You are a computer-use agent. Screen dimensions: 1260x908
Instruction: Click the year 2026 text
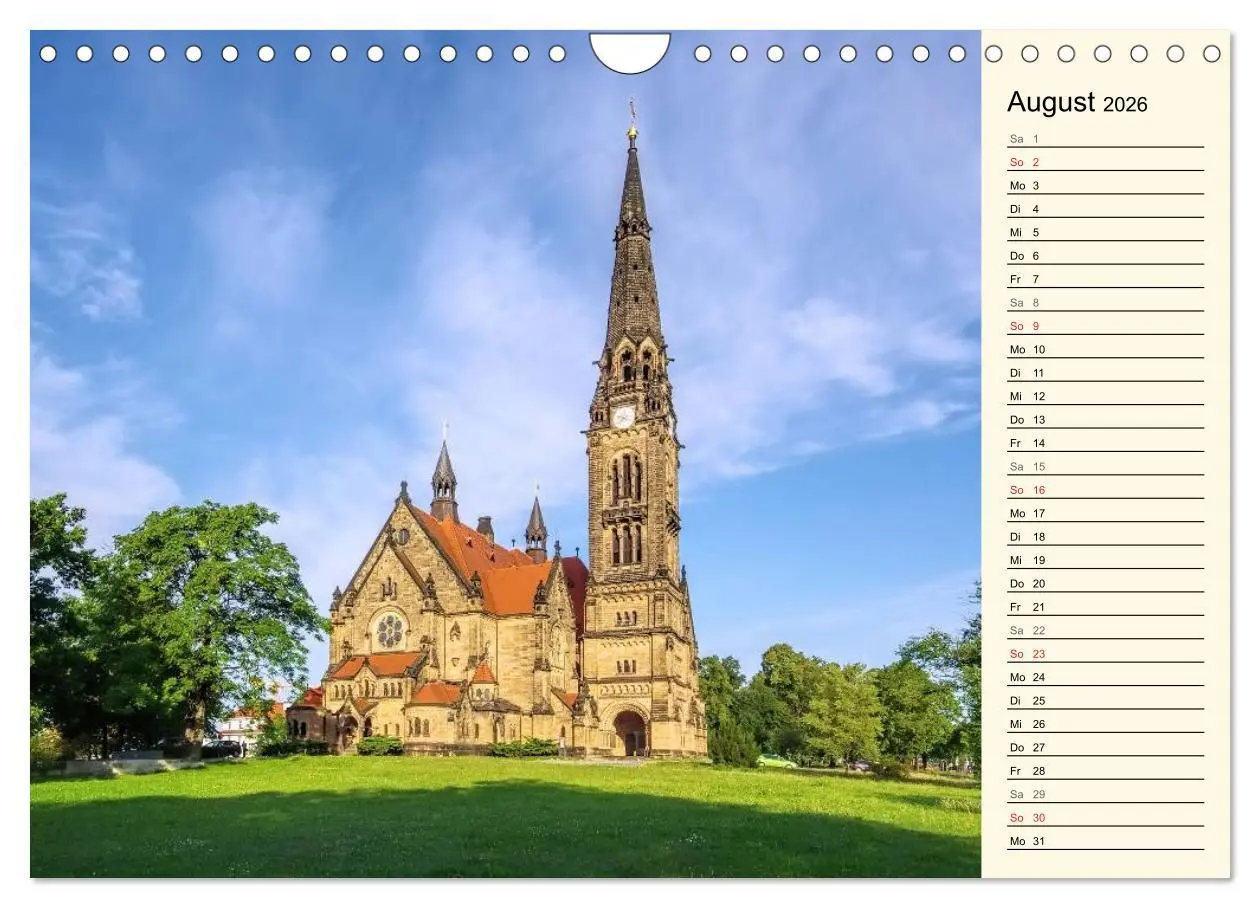tap(1127, 104)
